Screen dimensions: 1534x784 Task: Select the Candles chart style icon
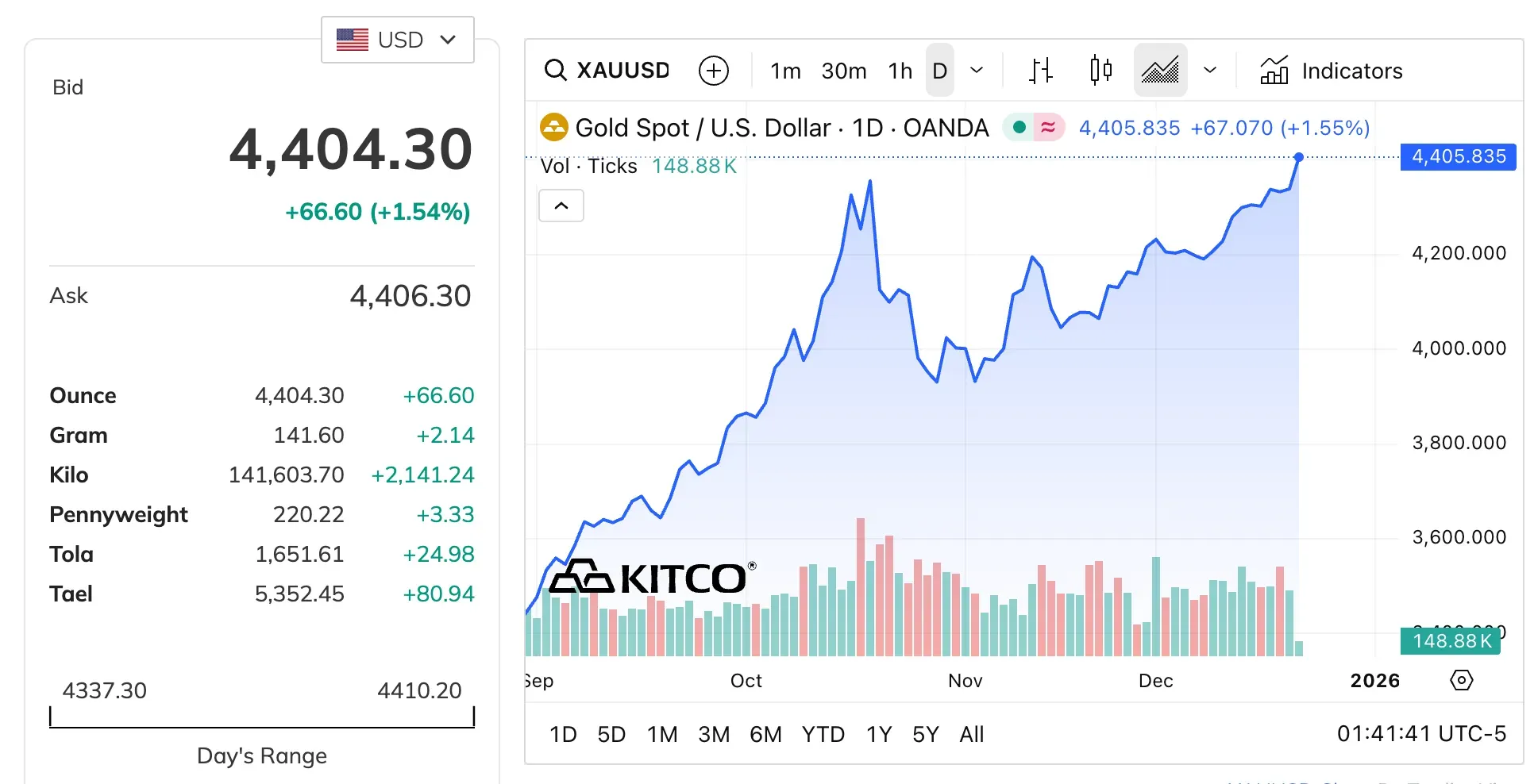[1100, 71]
